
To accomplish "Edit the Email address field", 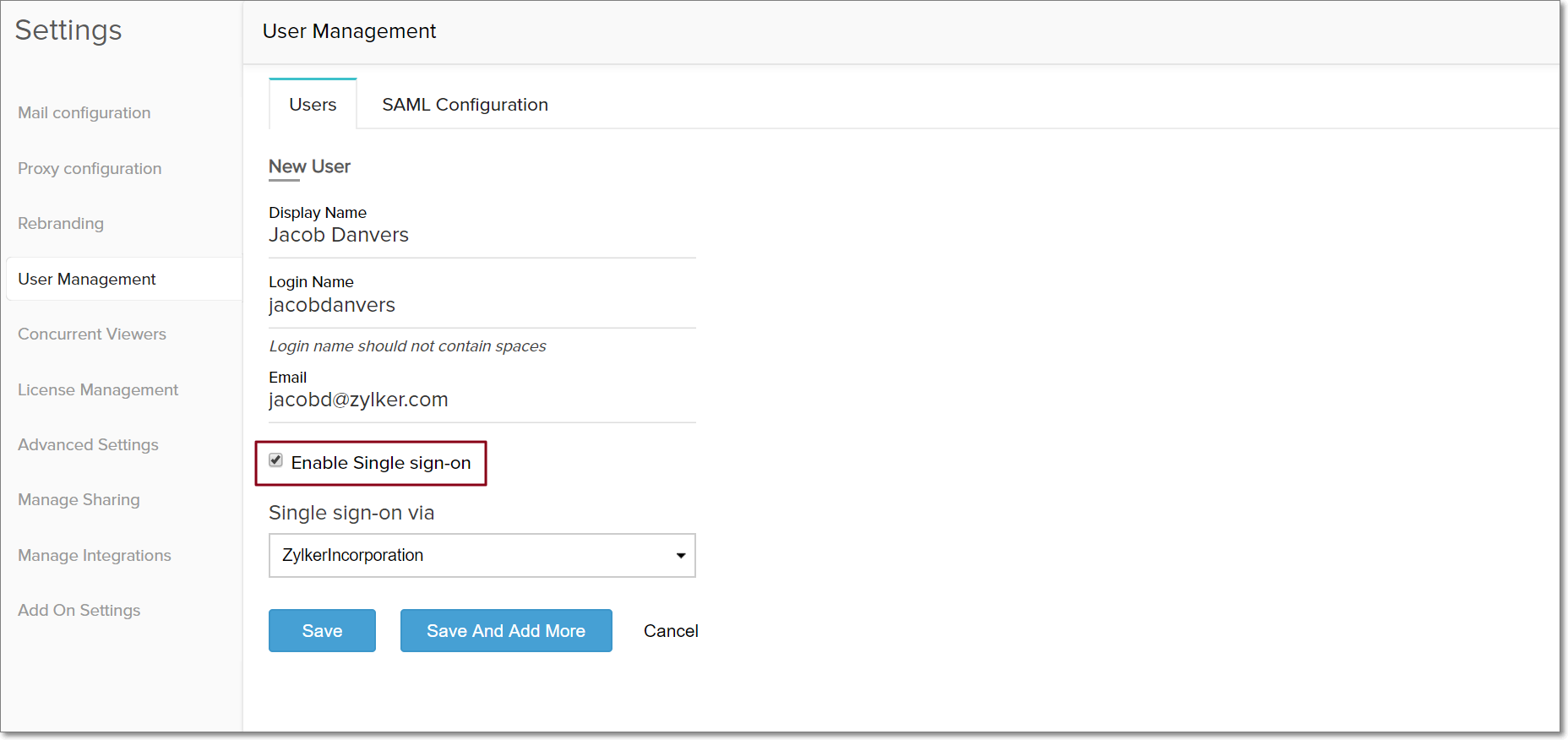I will click(482, 400).
